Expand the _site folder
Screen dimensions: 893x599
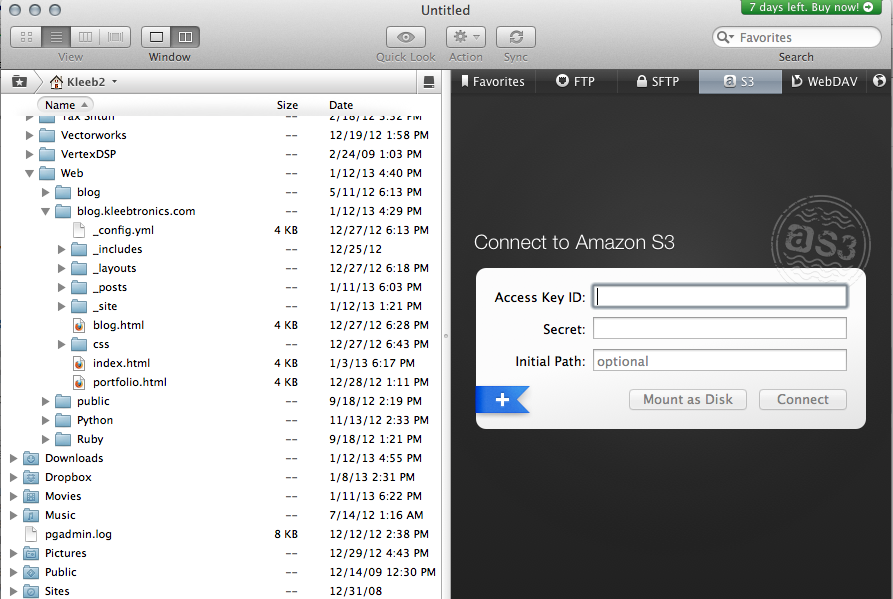[62, 306]
